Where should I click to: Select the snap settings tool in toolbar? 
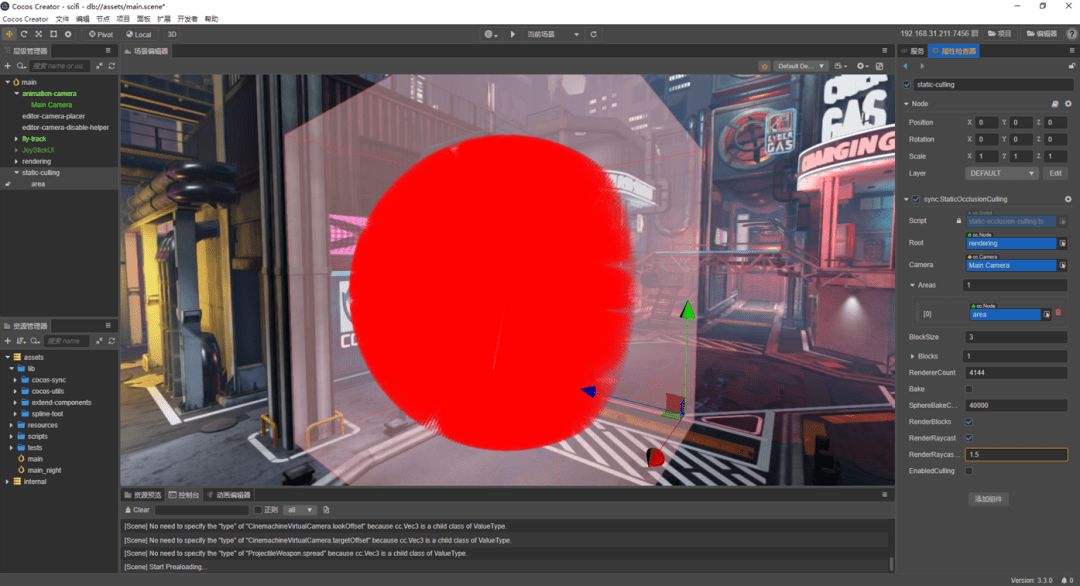[68, 34]
